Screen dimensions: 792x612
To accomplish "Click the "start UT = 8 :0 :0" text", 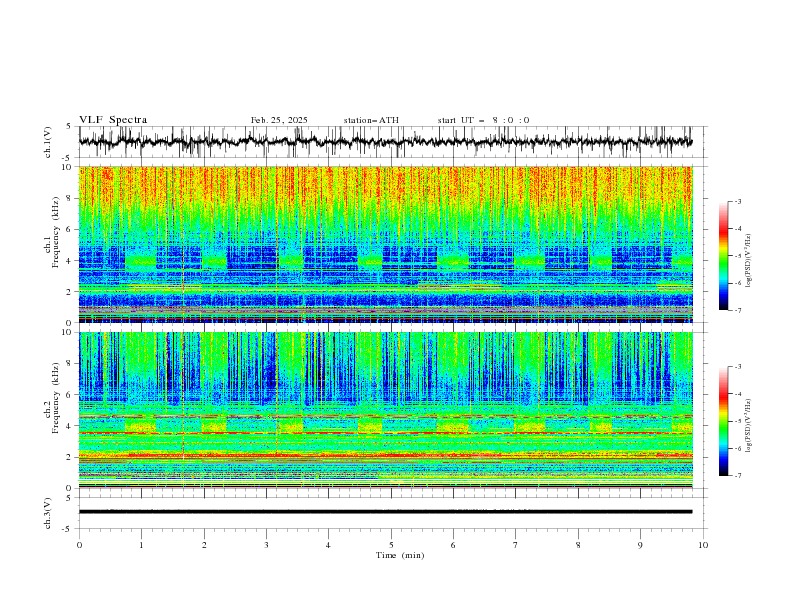I will tap(483, 120).
